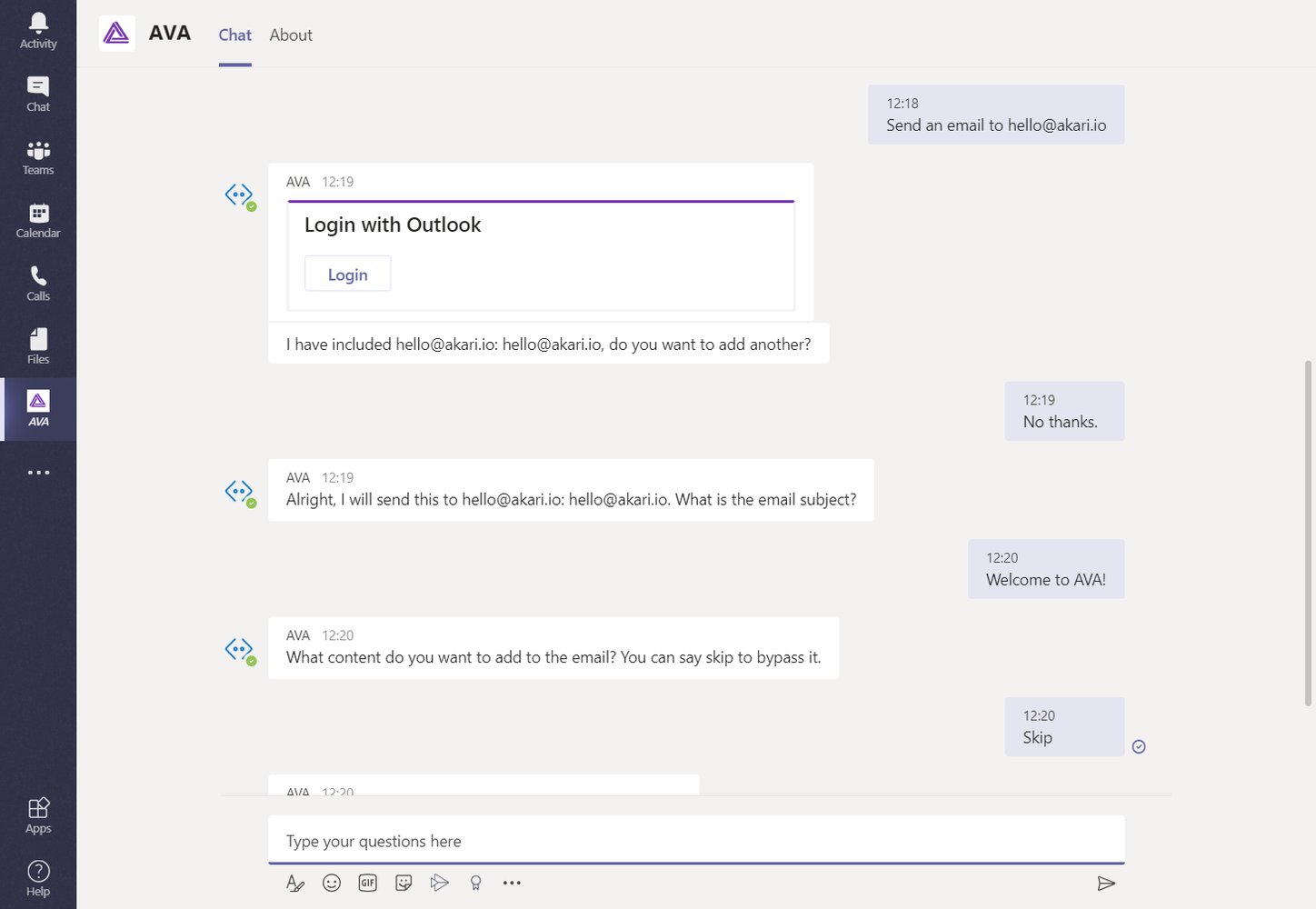Click the 'Login with Outlook' card title
Screen dimensions: 1316x909
[x=393, y=225]
